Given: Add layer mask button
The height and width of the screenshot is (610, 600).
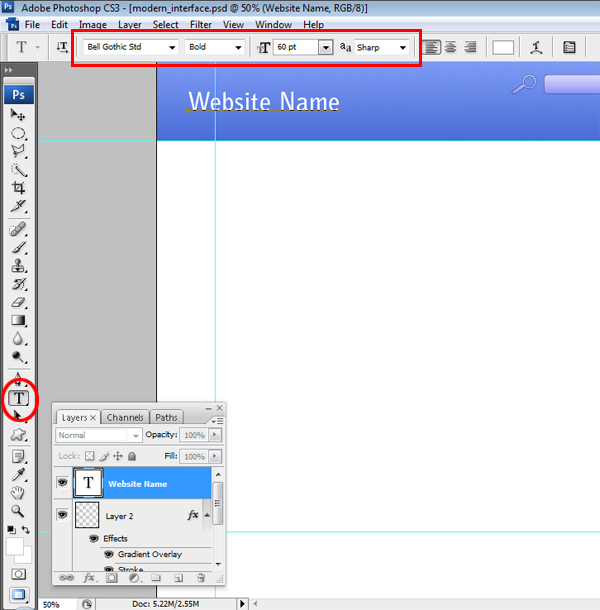Looking at the screenshot, I should click(x=112, y=578).
